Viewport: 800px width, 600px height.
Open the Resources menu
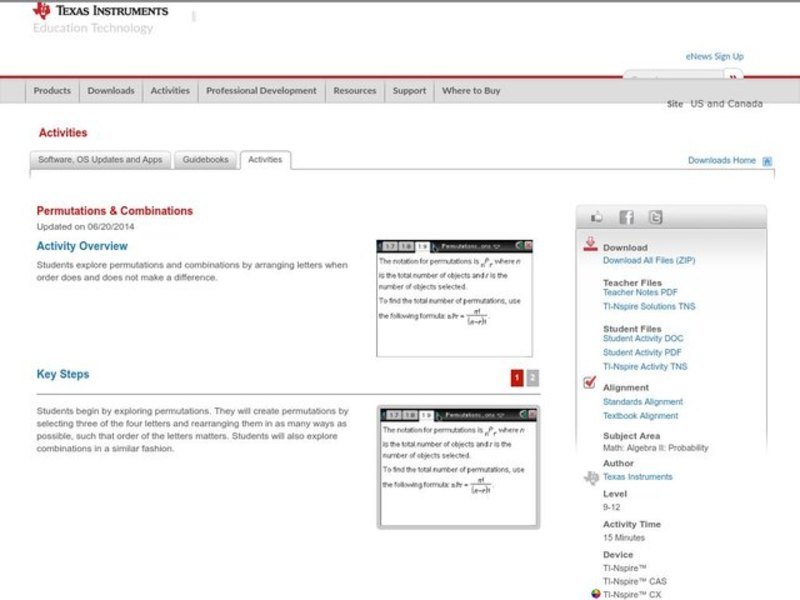pyautogui.click(x=355, y=91)
